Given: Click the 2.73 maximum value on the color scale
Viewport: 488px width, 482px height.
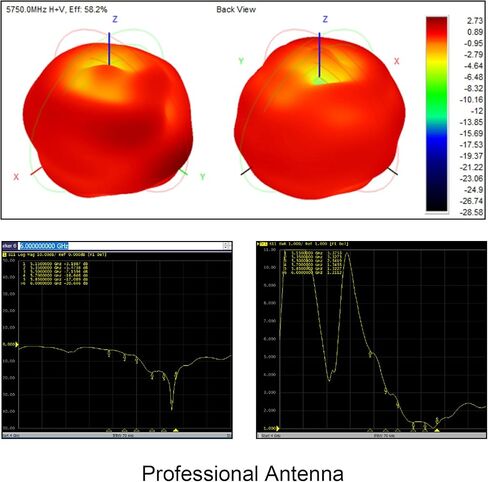Looking at the screenshot, I should point(475,21).
